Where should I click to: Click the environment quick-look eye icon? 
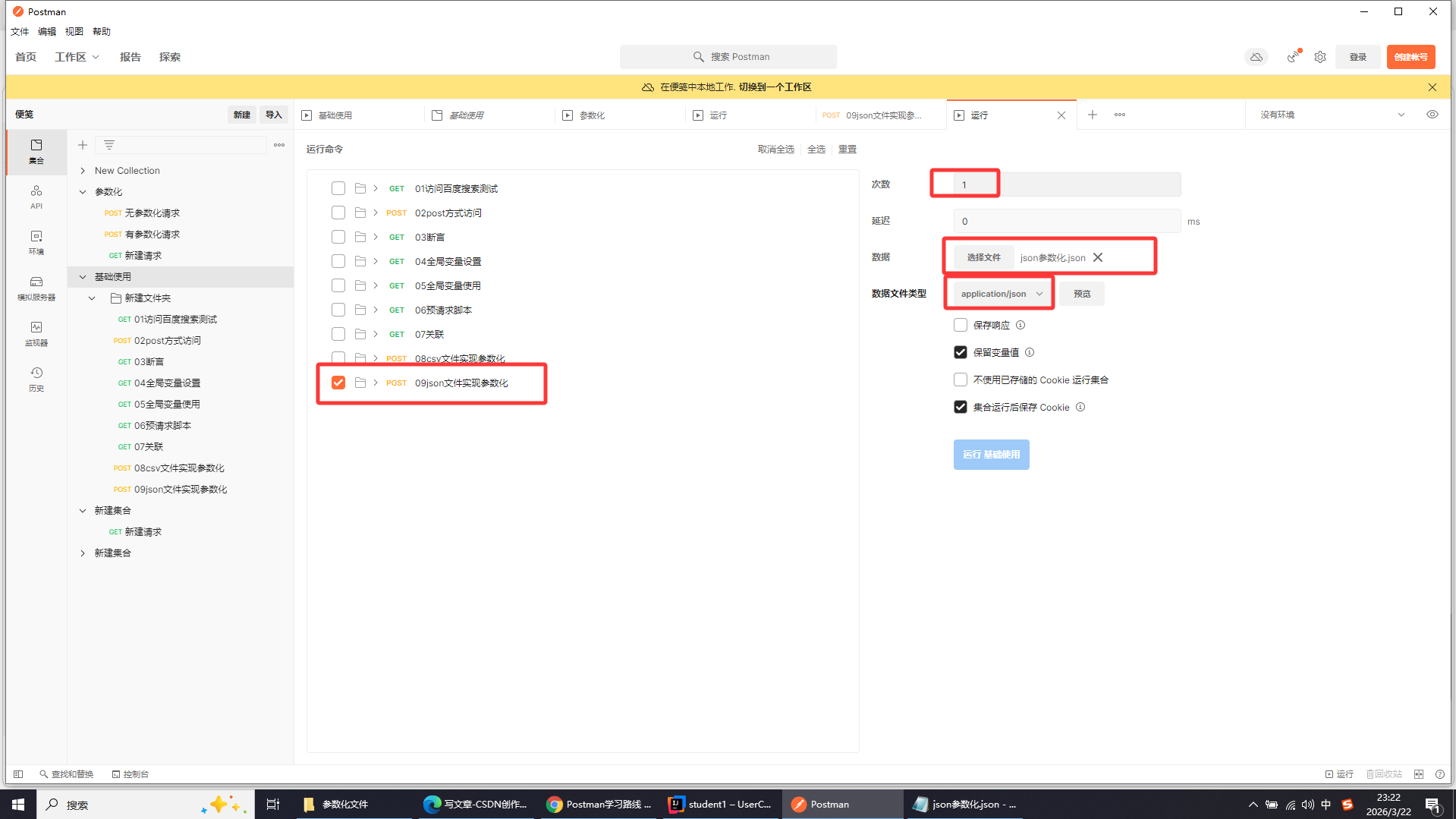[1432, 115]
